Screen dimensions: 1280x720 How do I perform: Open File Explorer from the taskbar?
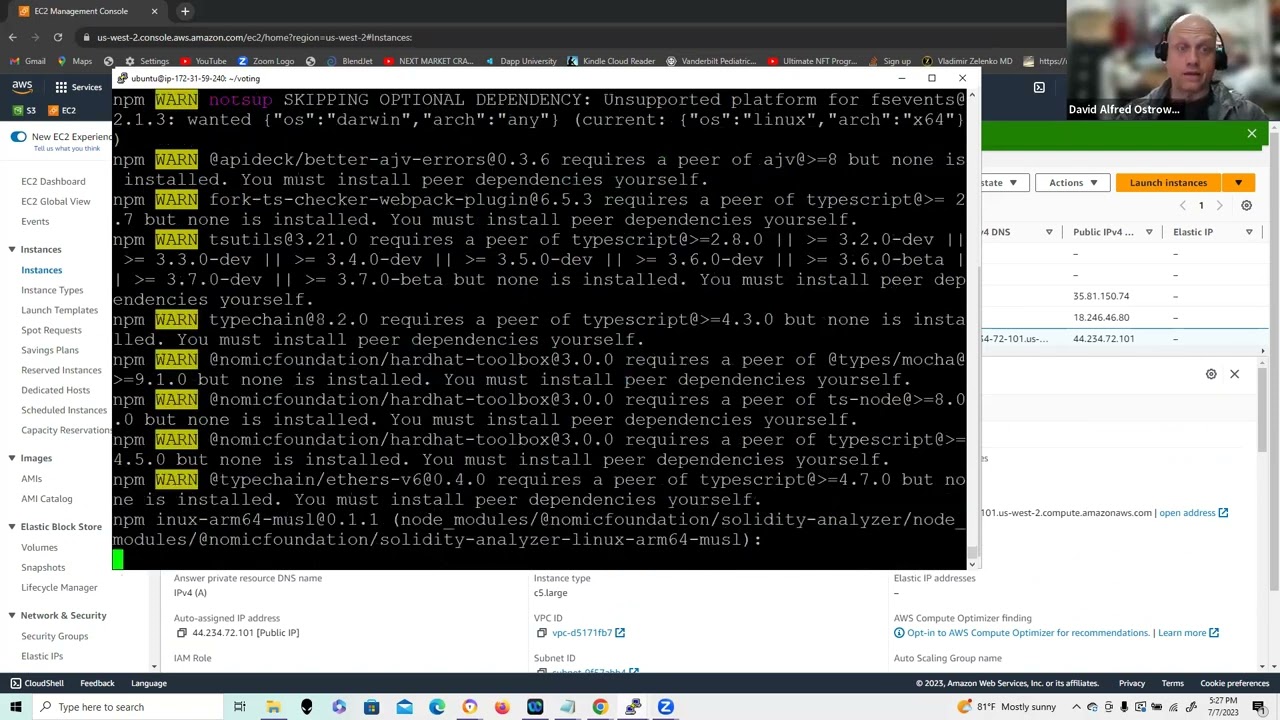pos(273,707)
